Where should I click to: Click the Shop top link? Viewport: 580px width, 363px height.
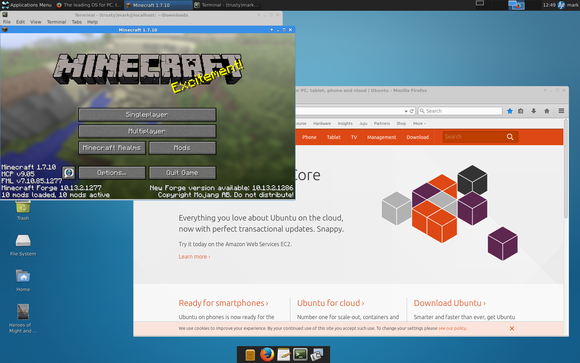401,124
